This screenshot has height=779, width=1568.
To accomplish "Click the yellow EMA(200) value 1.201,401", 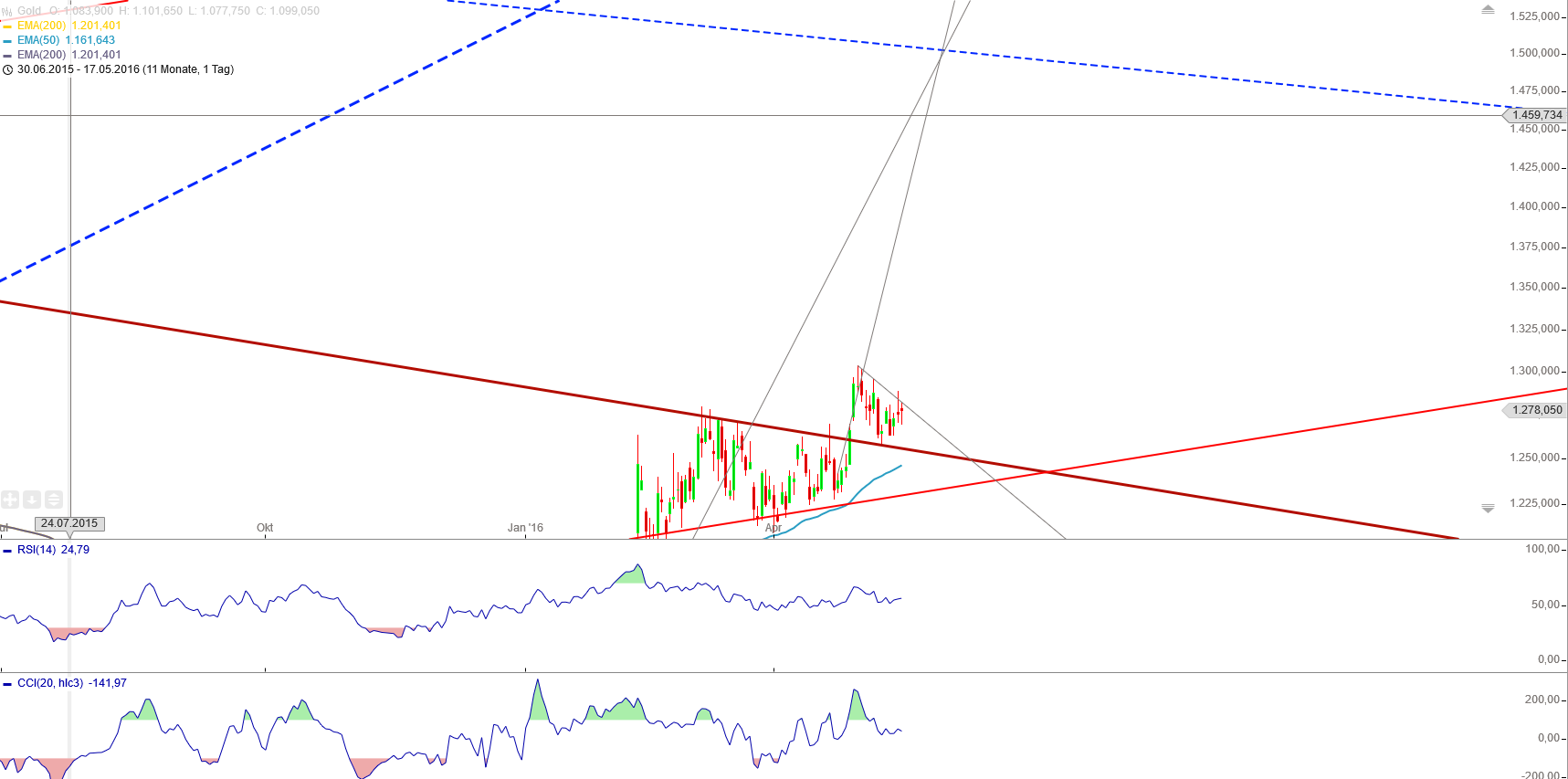I will pos(96,26).
